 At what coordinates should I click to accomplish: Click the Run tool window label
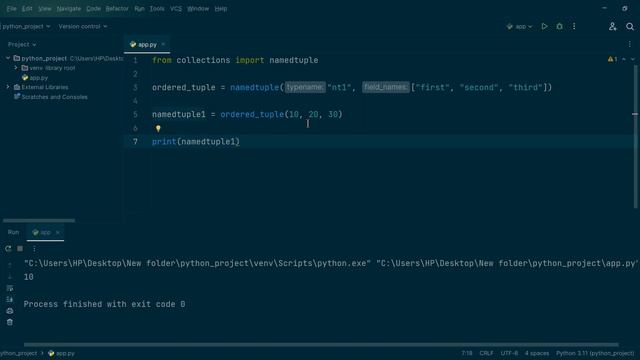(x=13, y=232)
